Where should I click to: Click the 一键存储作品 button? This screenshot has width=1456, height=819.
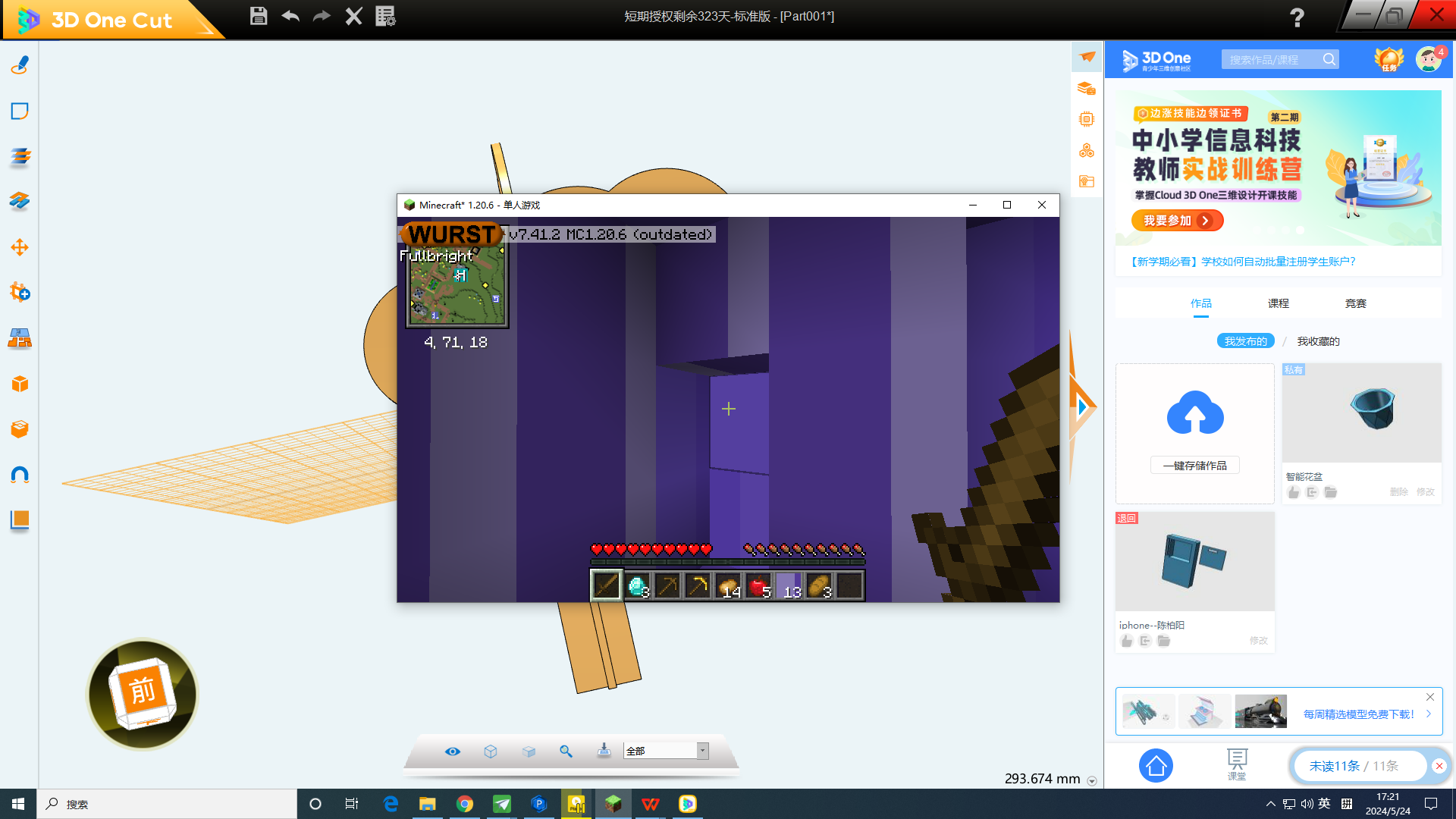pyautogui.click(x=1194, y=466)
